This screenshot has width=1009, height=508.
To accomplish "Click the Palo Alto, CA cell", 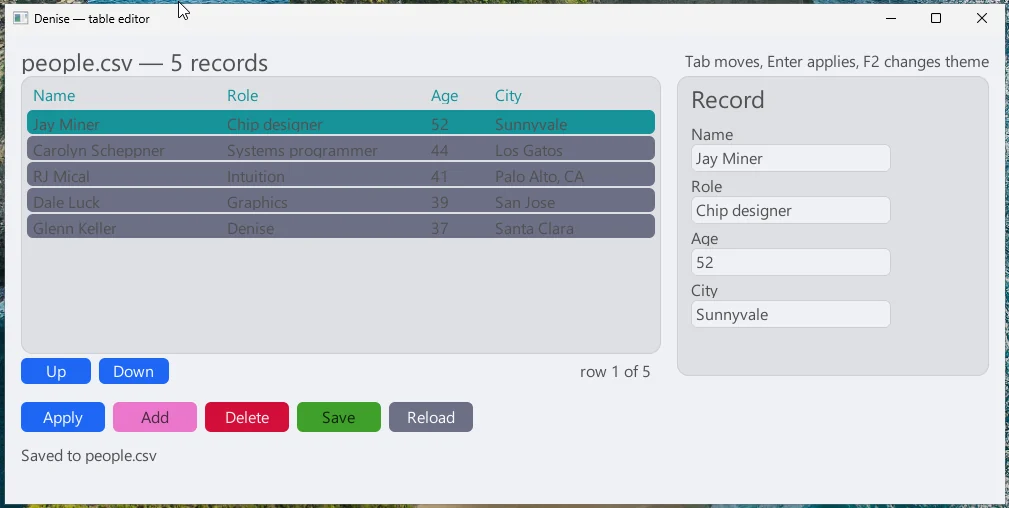I will [540, 176].
